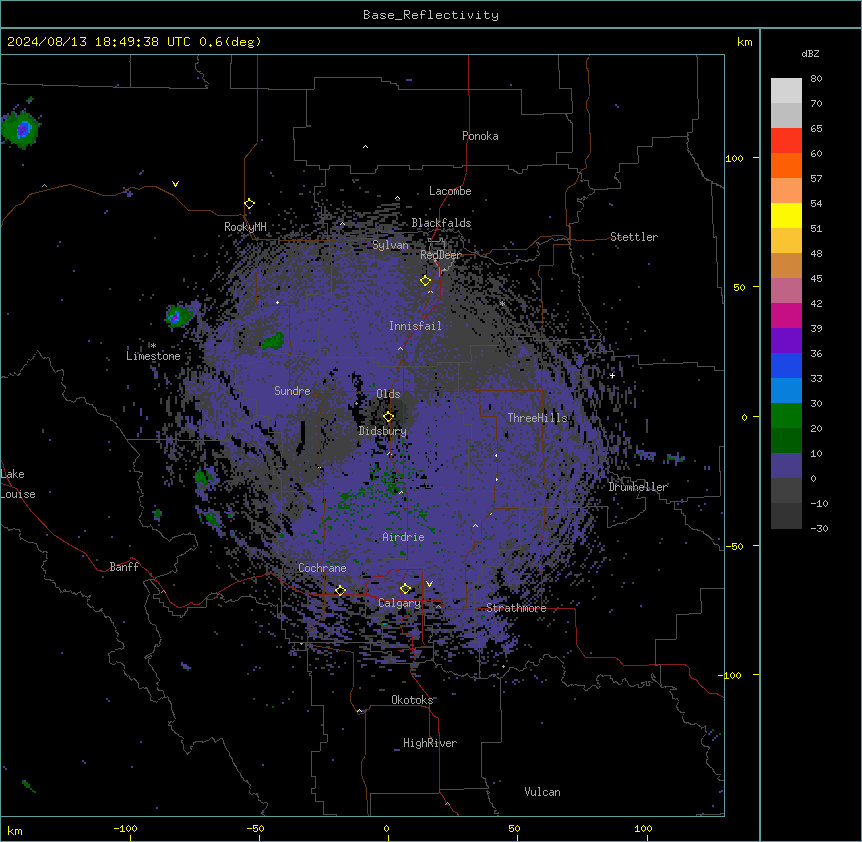Click the slate purple 0-10 dBZ legend swatch
The width and height of the screenshot is (862, 842).
coord(786,466)
